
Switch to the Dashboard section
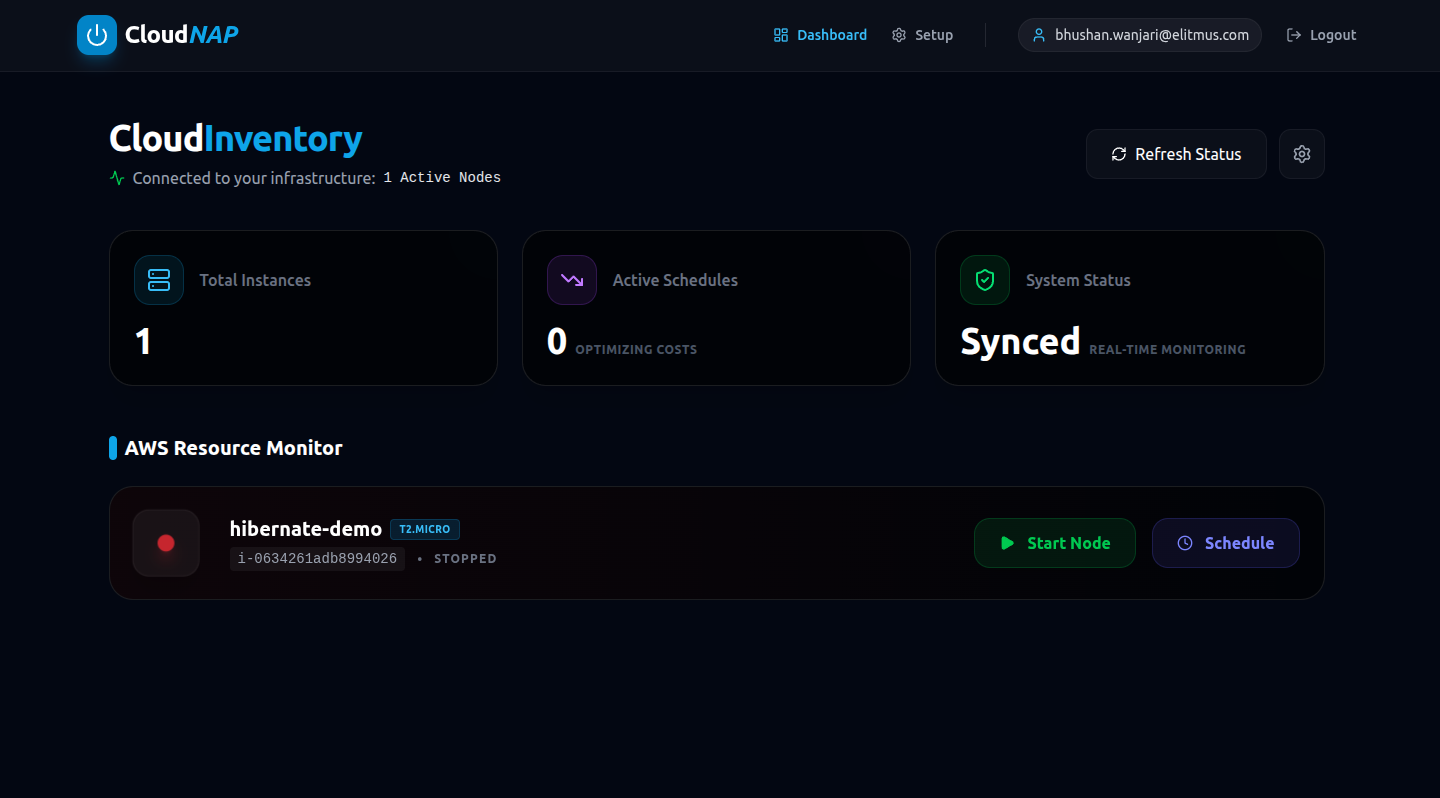pos(831,34)
